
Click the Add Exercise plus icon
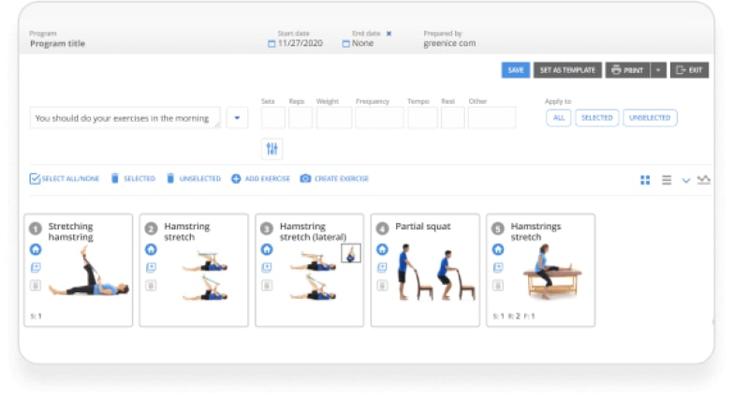click(x=236, y=179)
